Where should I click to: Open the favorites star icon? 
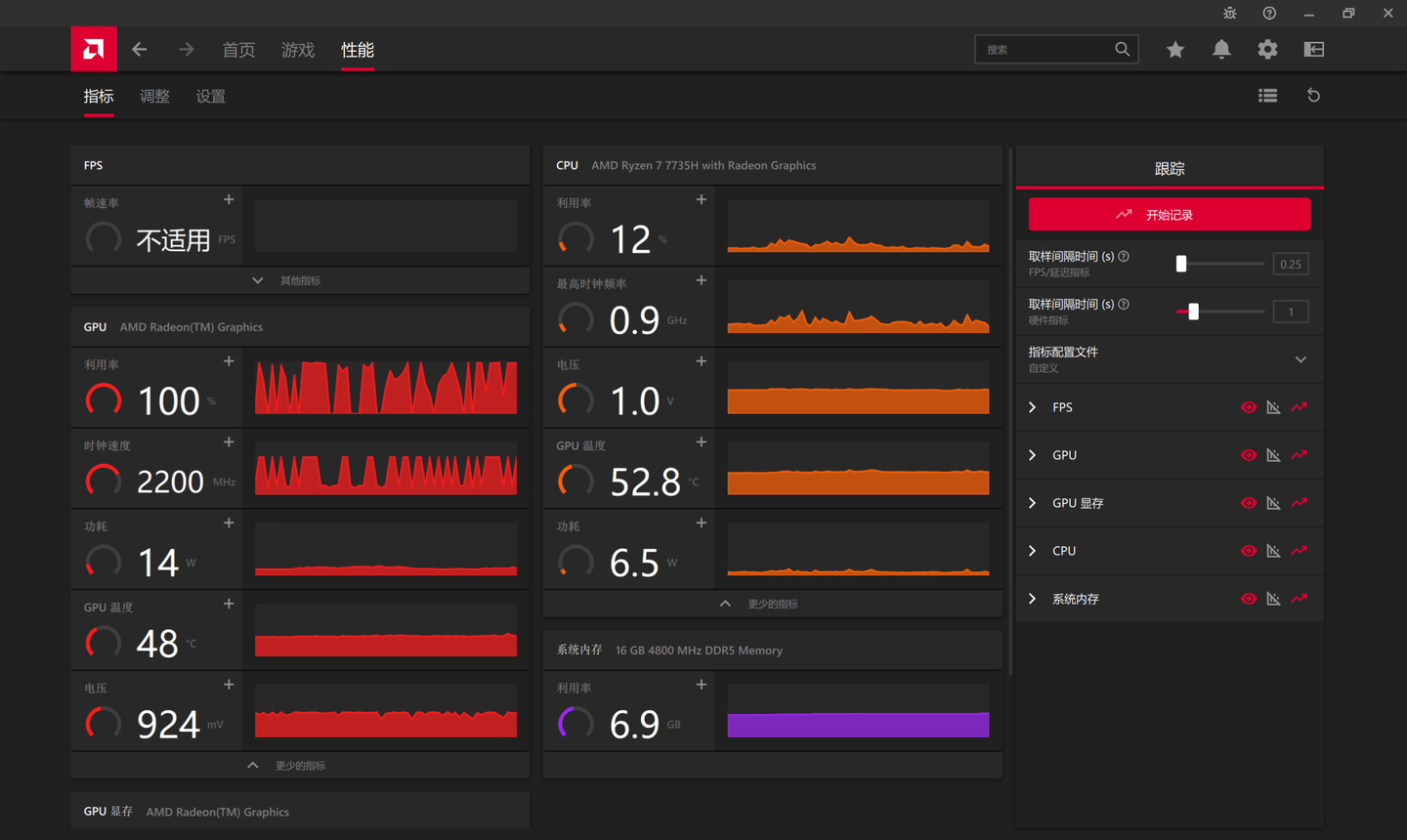click(1175, 49)
